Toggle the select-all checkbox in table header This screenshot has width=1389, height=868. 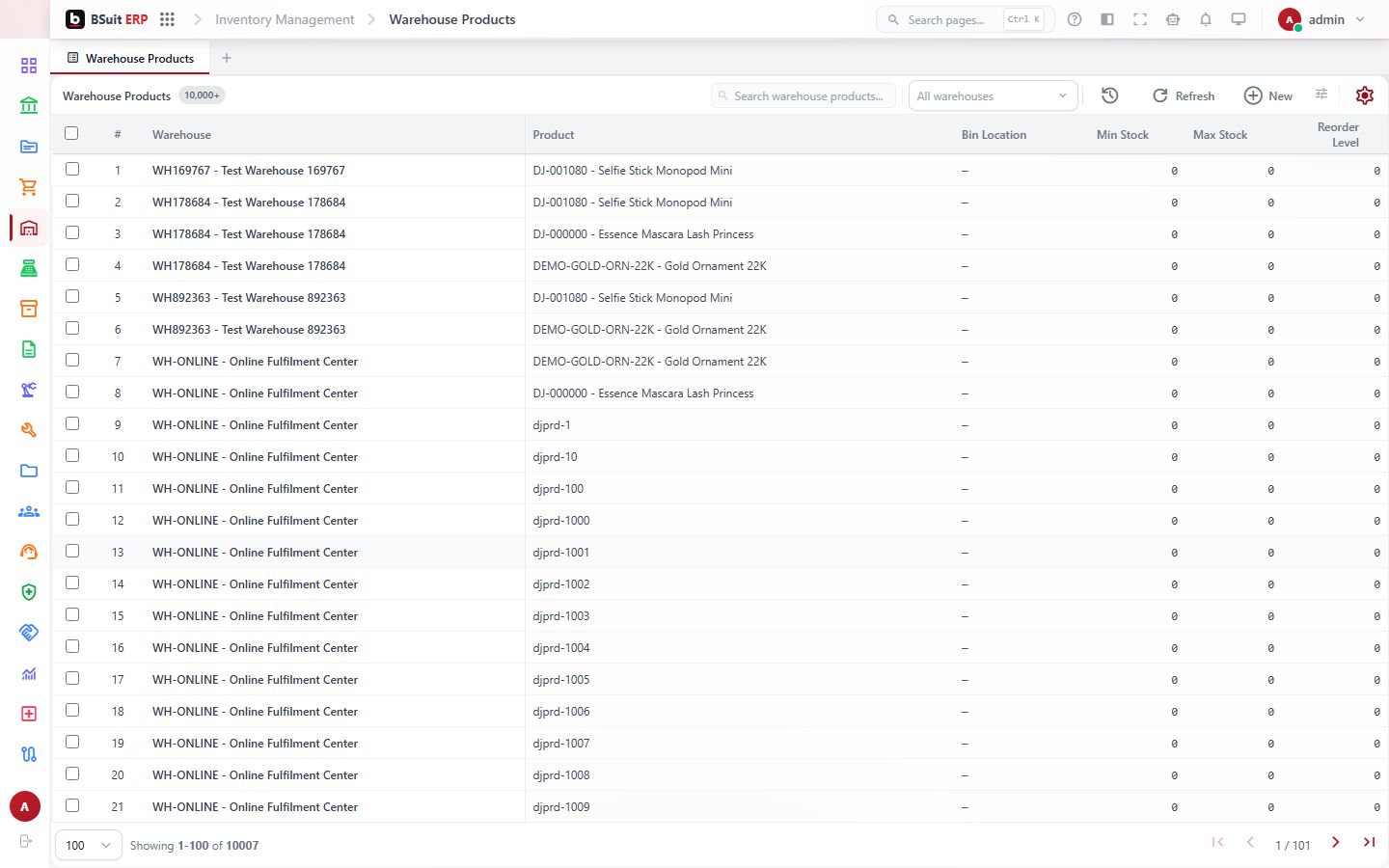click(71, 133)
